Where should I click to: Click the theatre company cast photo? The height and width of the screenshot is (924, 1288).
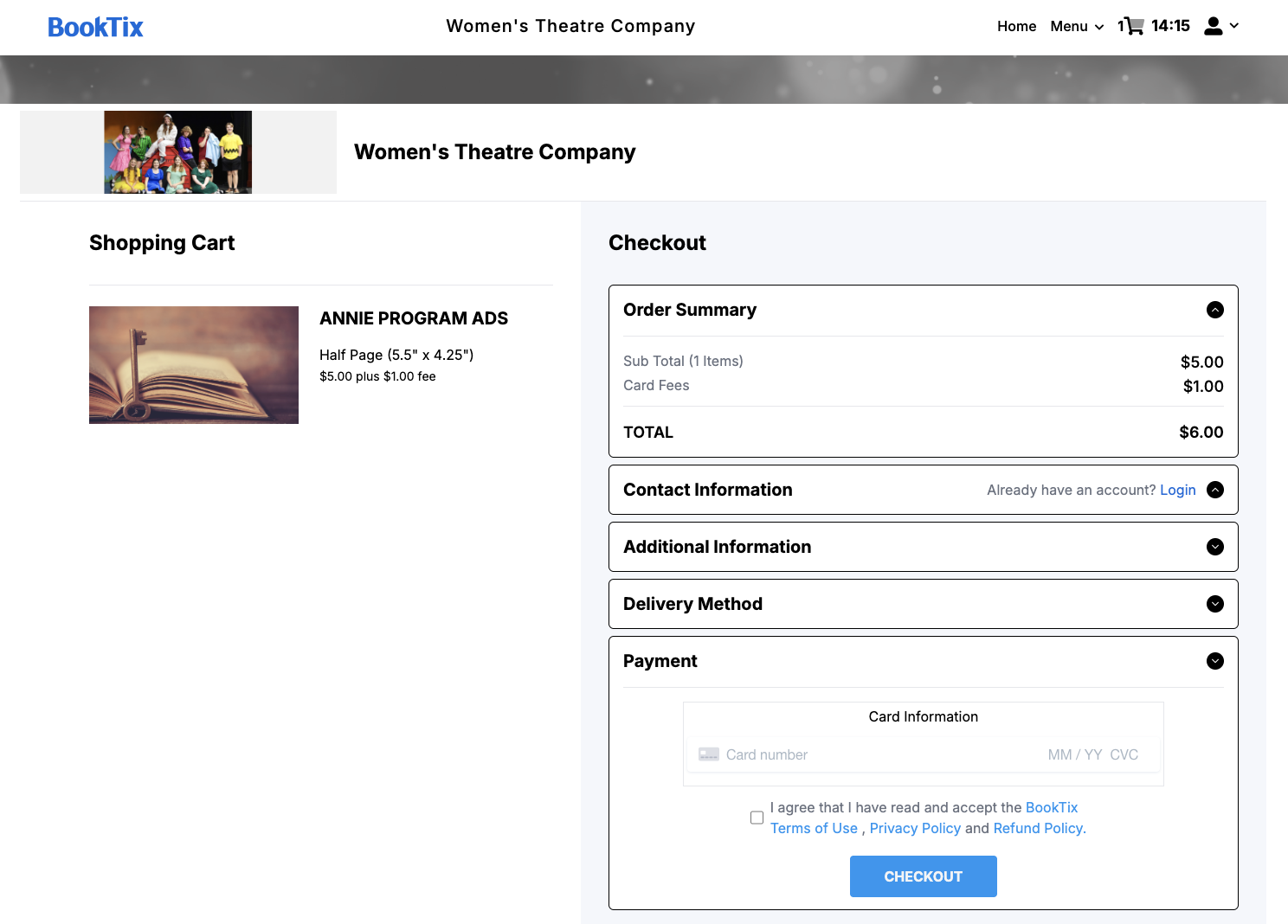pos(178,152)
